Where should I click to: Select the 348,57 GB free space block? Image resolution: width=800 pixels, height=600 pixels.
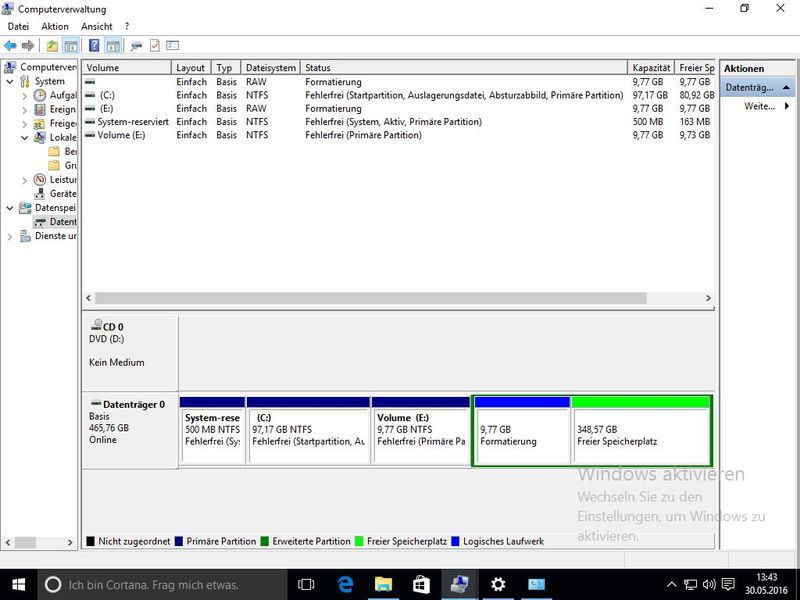point(640,435)
